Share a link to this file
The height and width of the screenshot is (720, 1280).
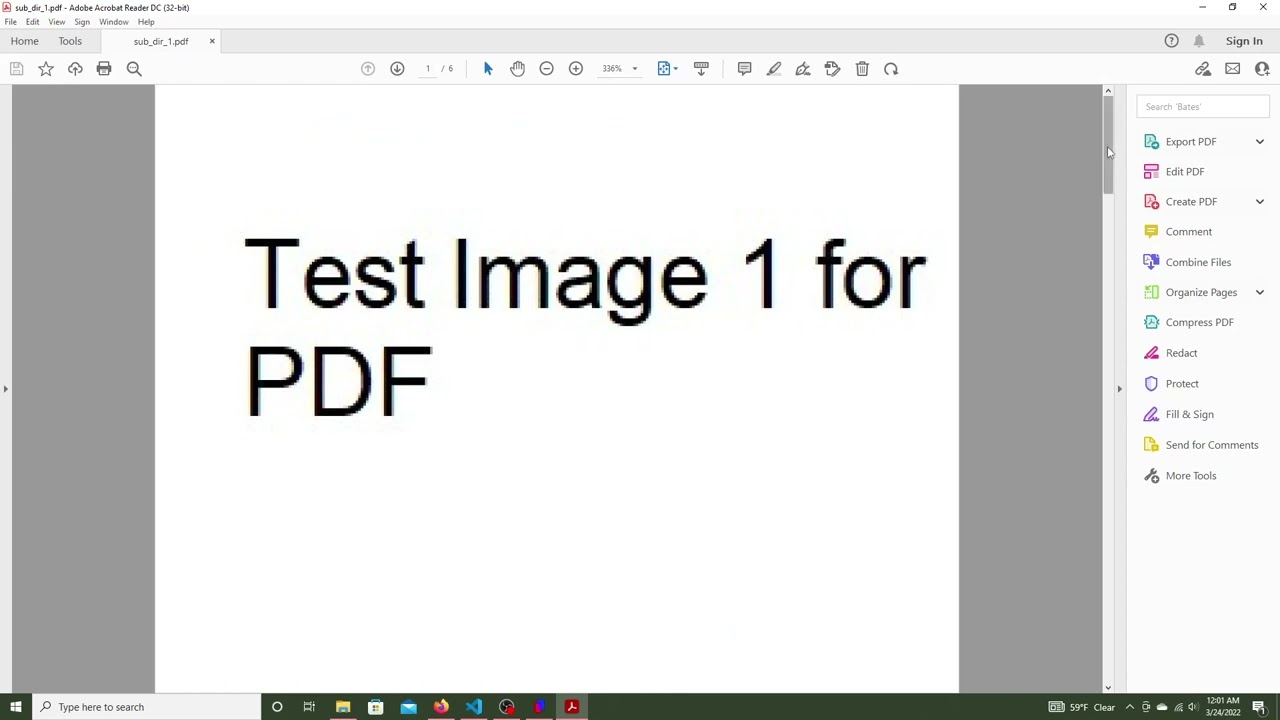(1203, 69)
